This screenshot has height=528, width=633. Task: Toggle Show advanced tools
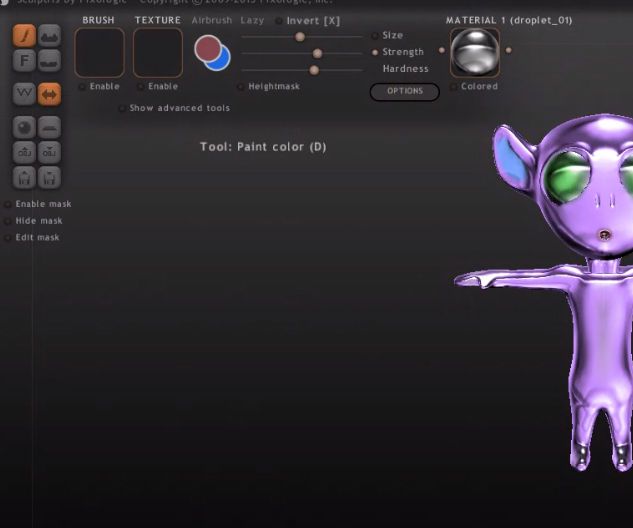pyautogui.click(x=122, y=109)
